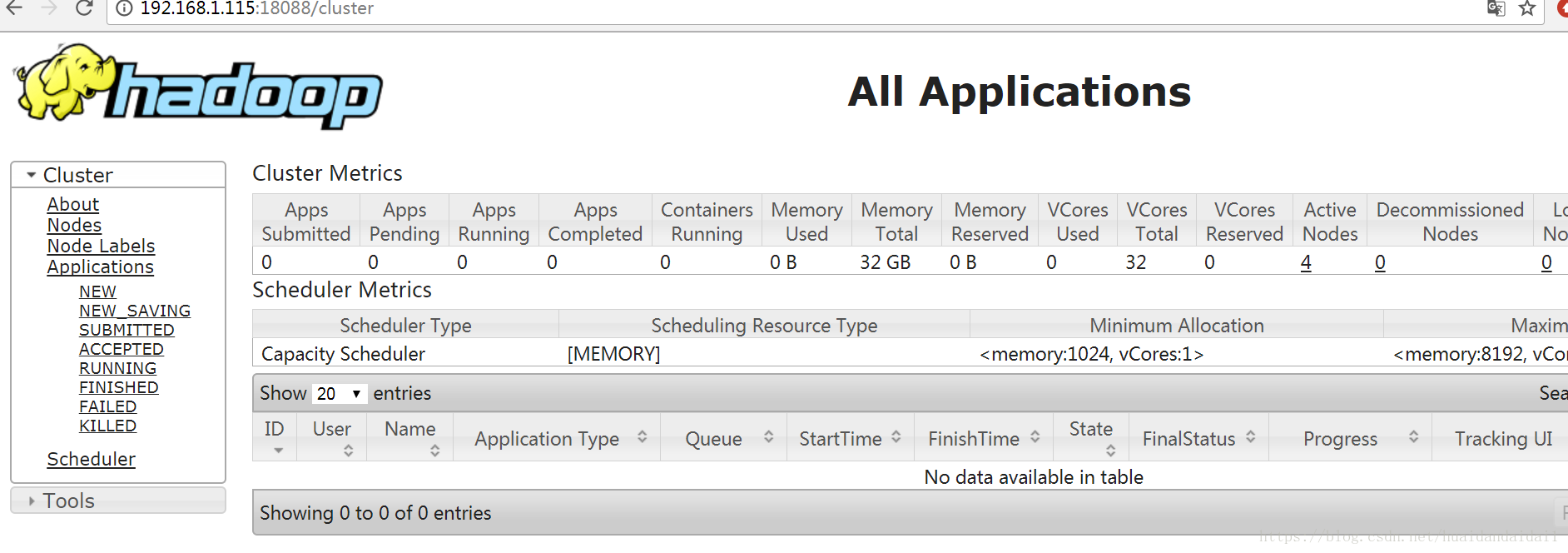Sort table by FinalStatus column
Image resolution: width=1568 pixels, height=553 pixels.
(1198, 438)
